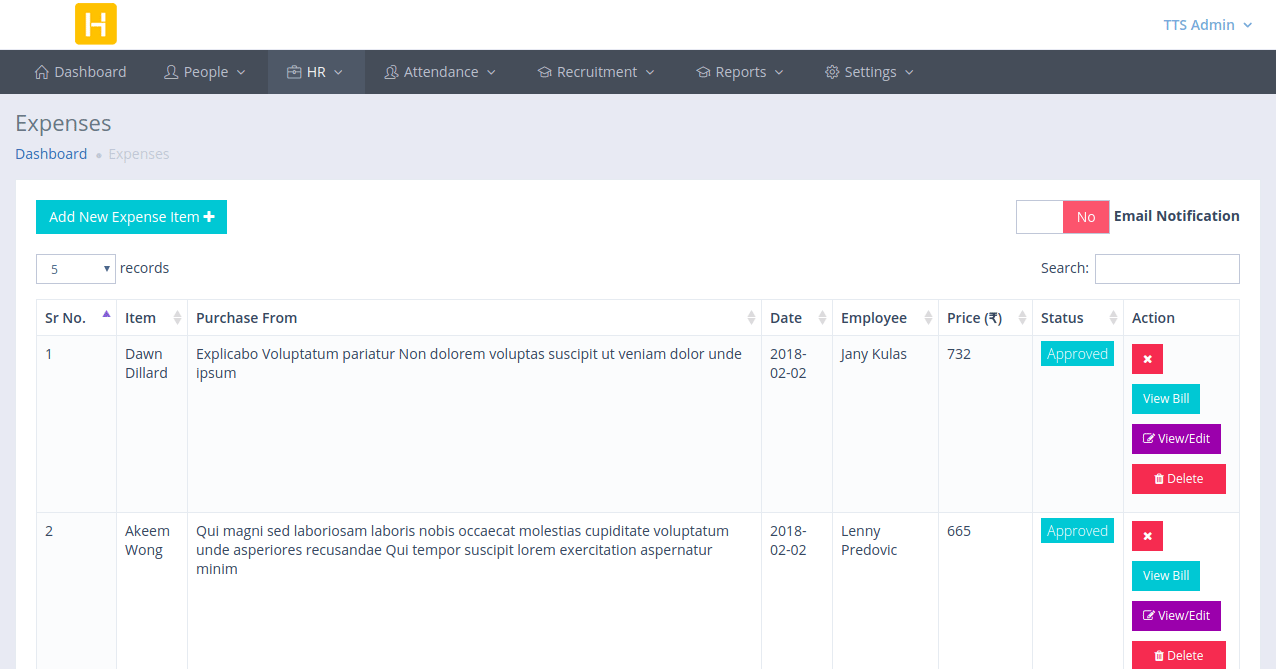Click the red X to cancel row 1 approval
The height and width of the screenshot is (669, 1276).
[1147, 358]
